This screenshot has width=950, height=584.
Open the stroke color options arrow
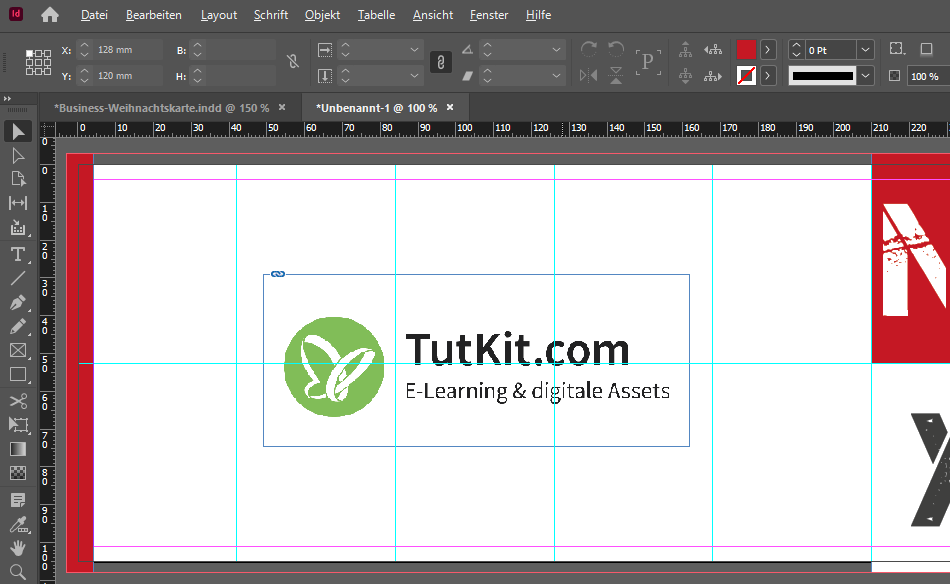tap(768, 76)
